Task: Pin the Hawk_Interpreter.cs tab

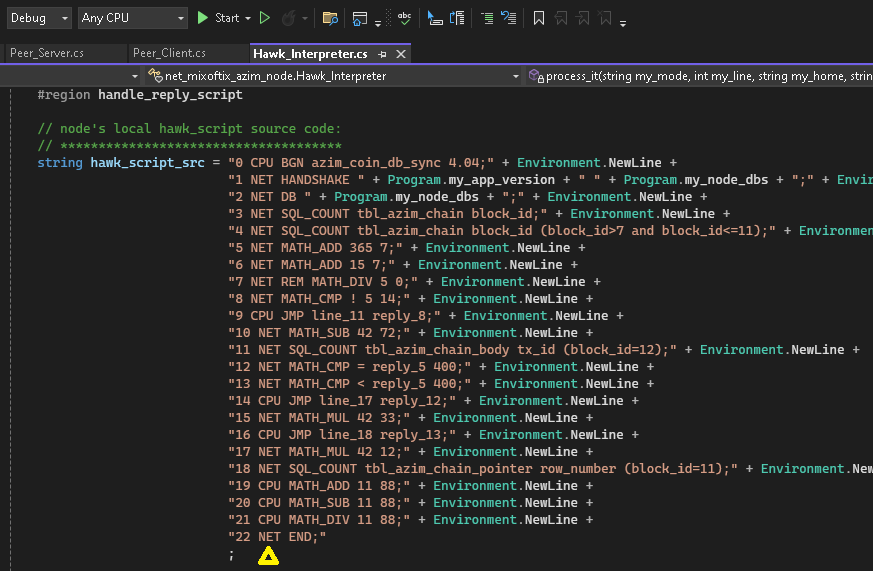Action: pyautogui.click(x=382, y=55)
